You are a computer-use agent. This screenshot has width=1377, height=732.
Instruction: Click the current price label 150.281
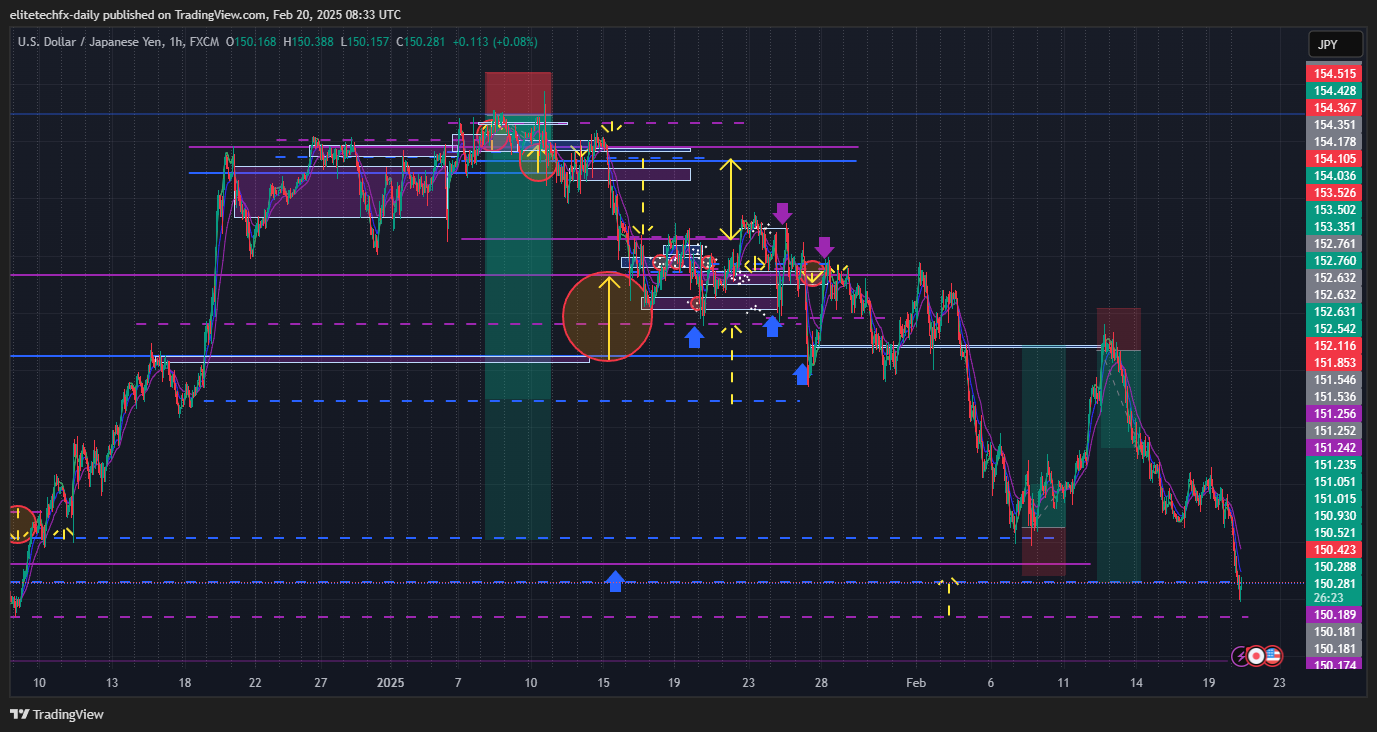[1335, 584]
